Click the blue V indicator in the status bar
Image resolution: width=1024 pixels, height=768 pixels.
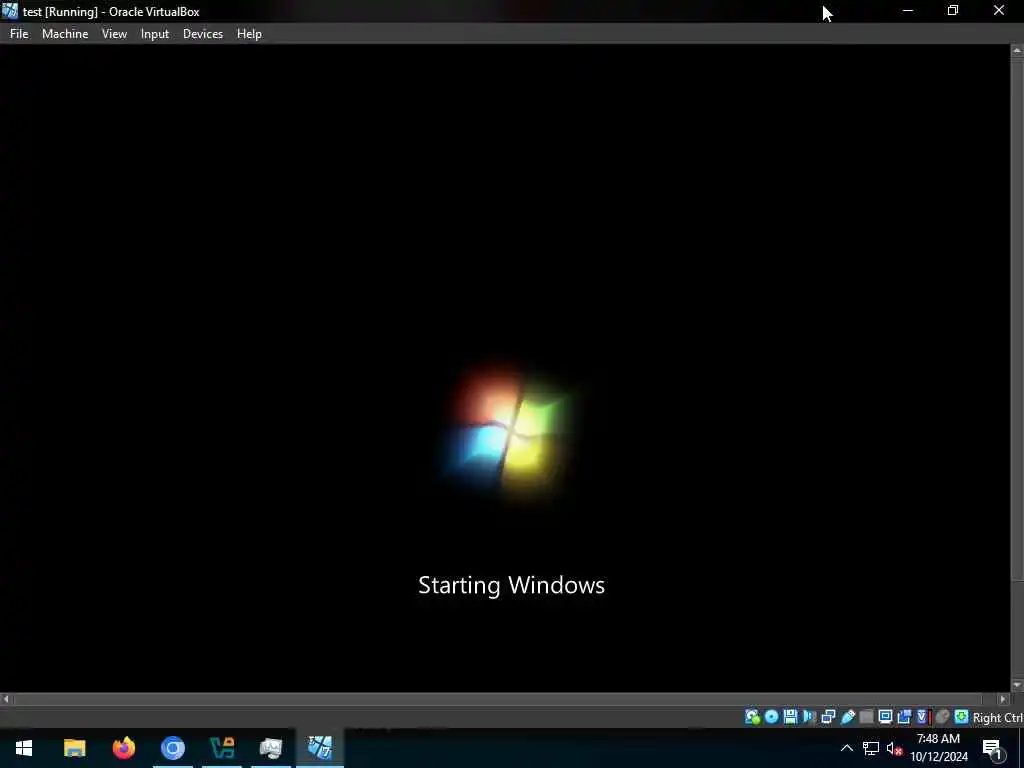tap(922, 717)
